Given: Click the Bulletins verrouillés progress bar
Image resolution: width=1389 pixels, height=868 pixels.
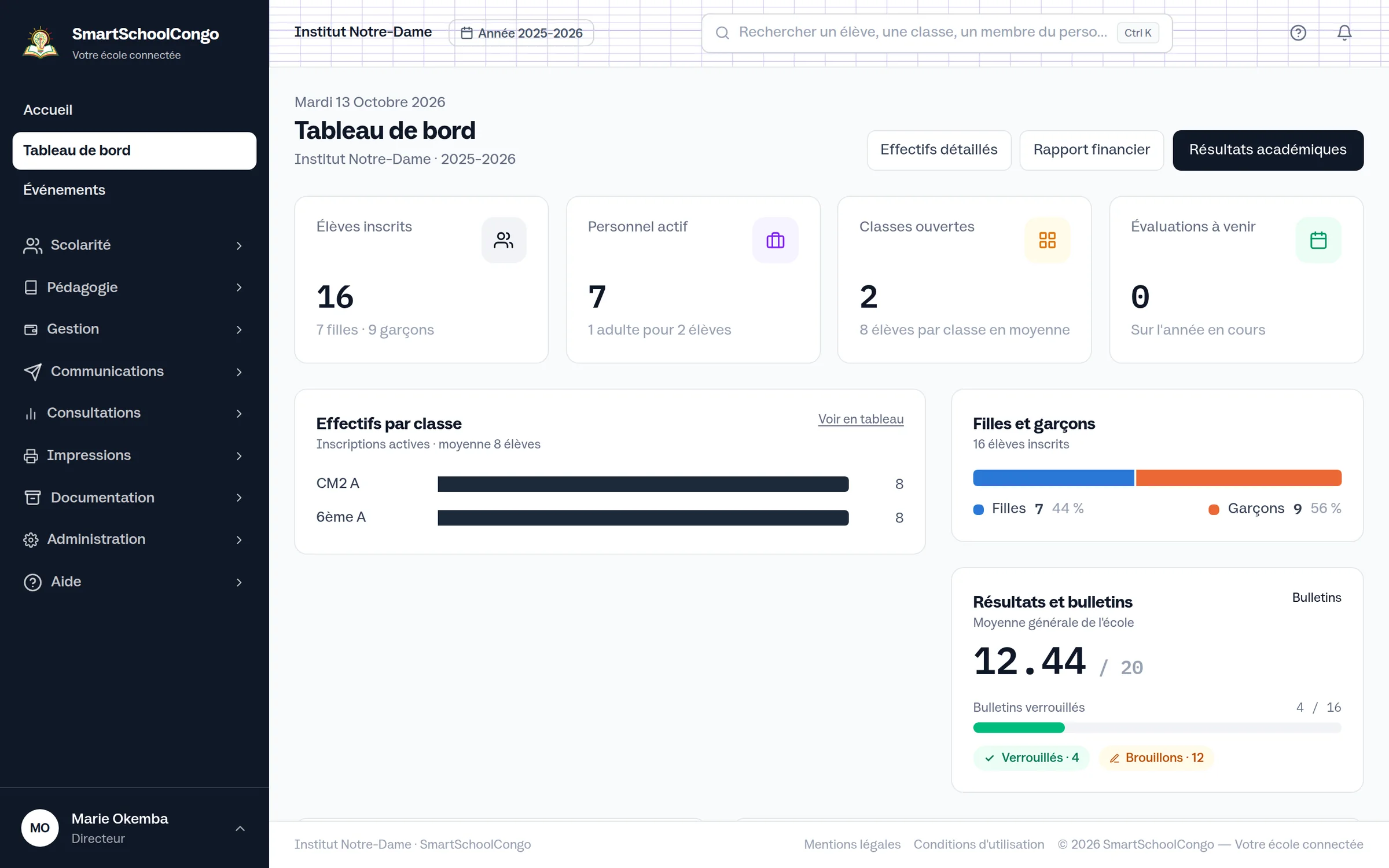Looking at the screenshot, I should 1157,727.
